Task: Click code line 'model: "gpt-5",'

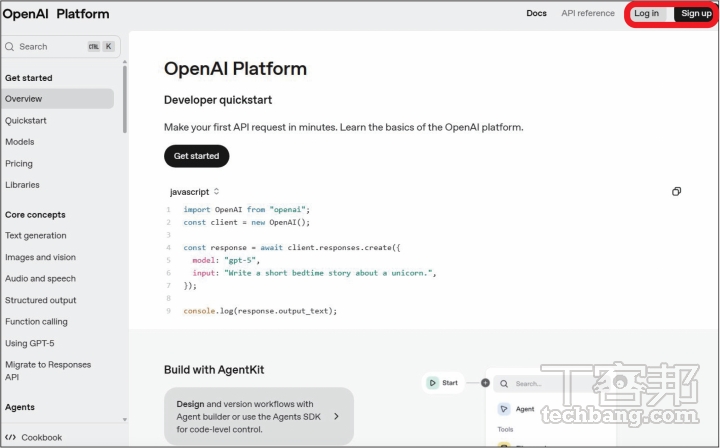Action: [x=226, y=260]
